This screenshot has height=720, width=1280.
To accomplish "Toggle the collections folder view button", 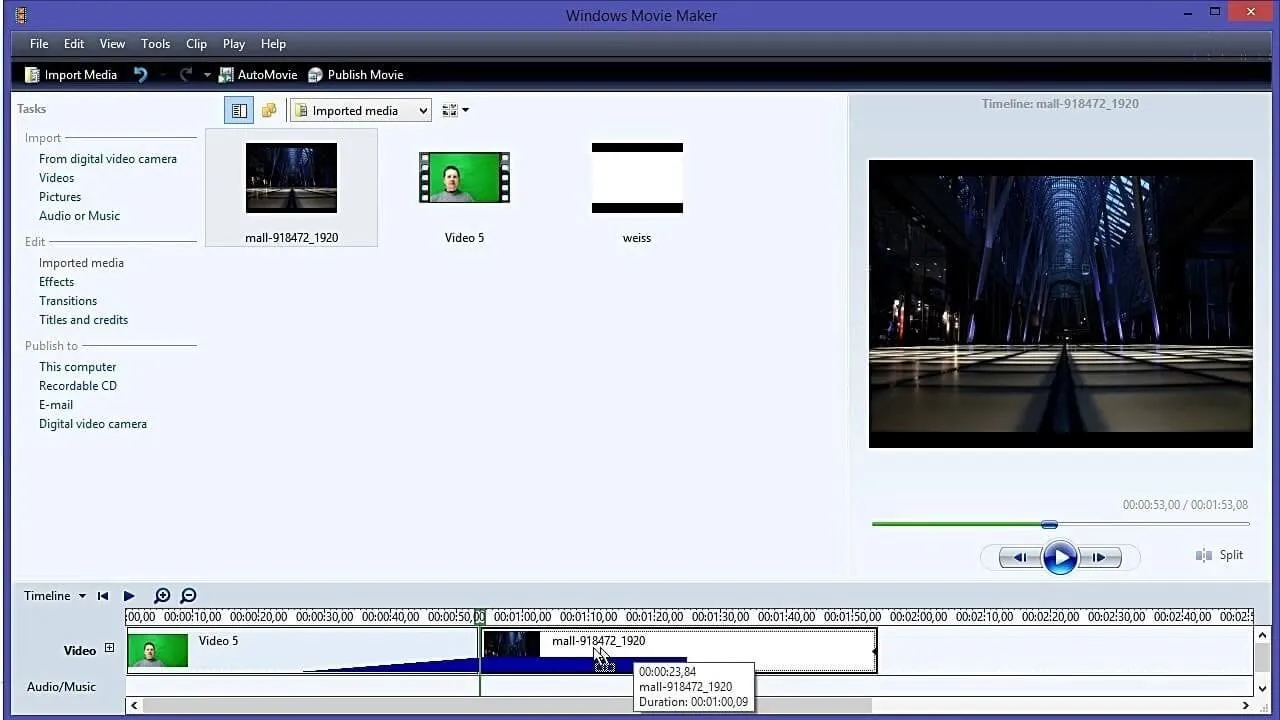I will point(268,111).
